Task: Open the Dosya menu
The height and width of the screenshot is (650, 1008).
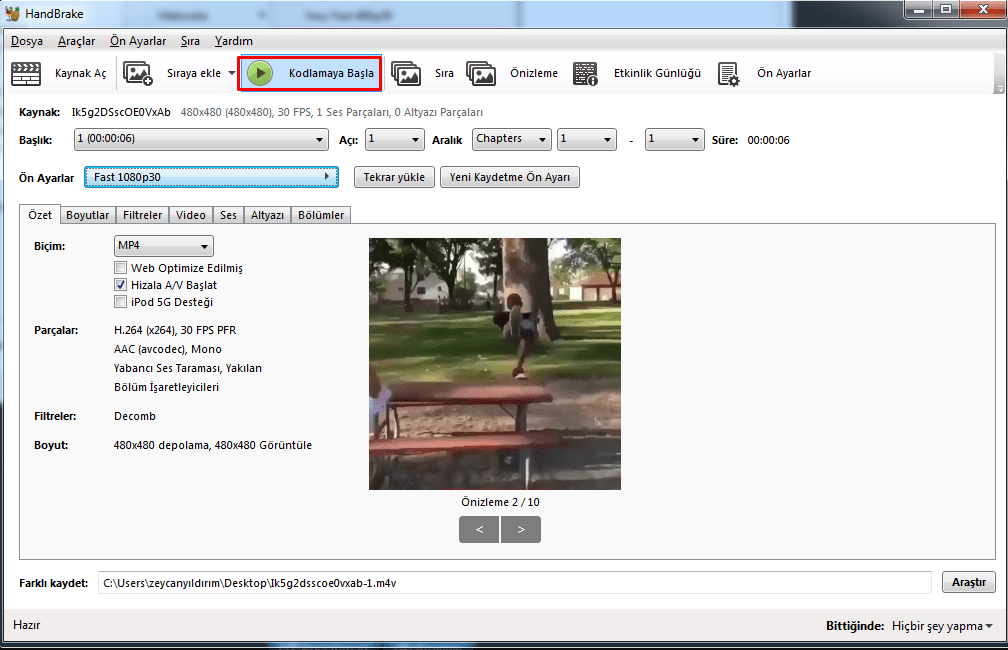Action: 27,41
